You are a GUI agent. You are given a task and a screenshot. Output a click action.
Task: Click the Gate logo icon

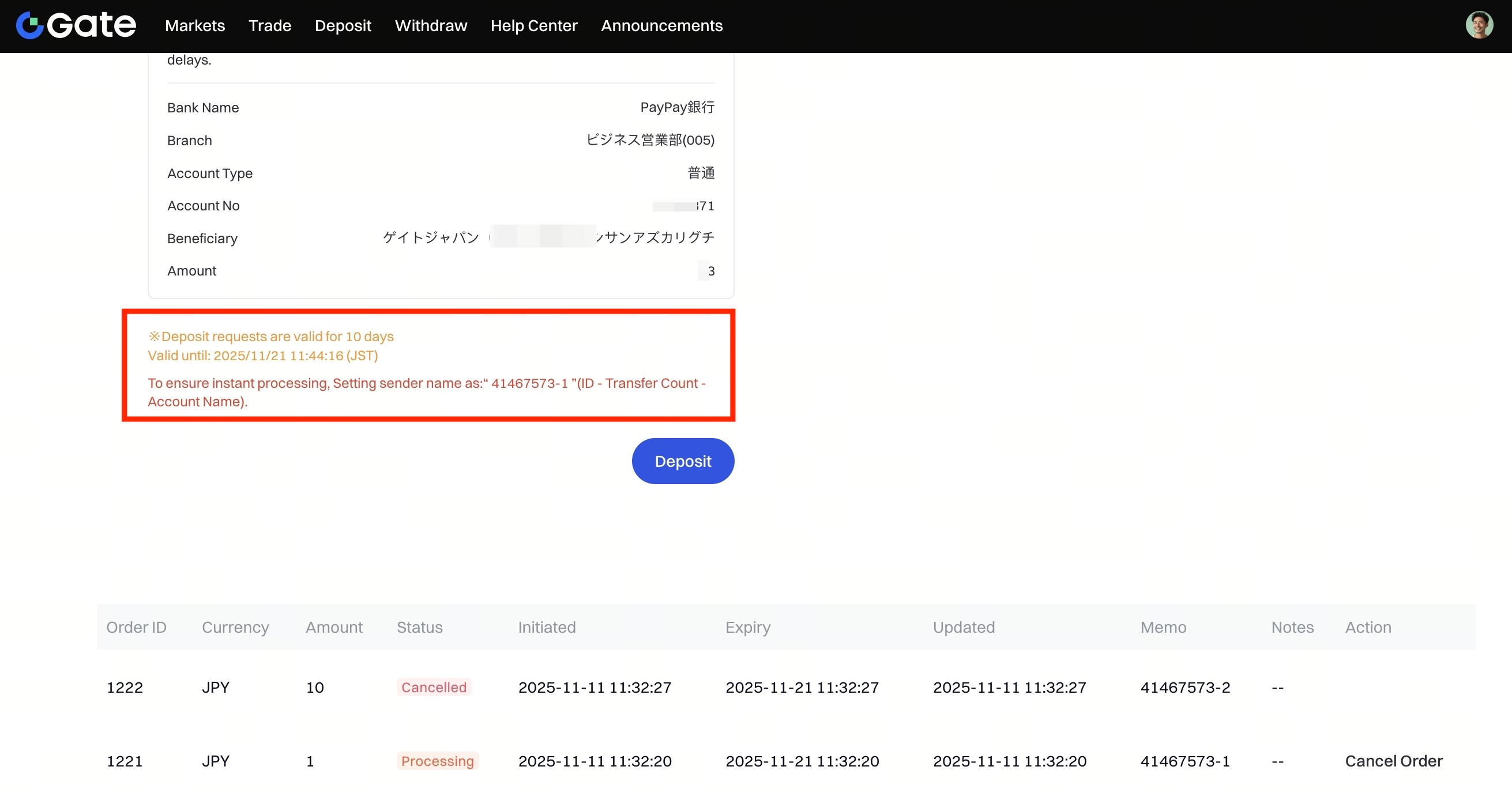(x=30, y=25)
